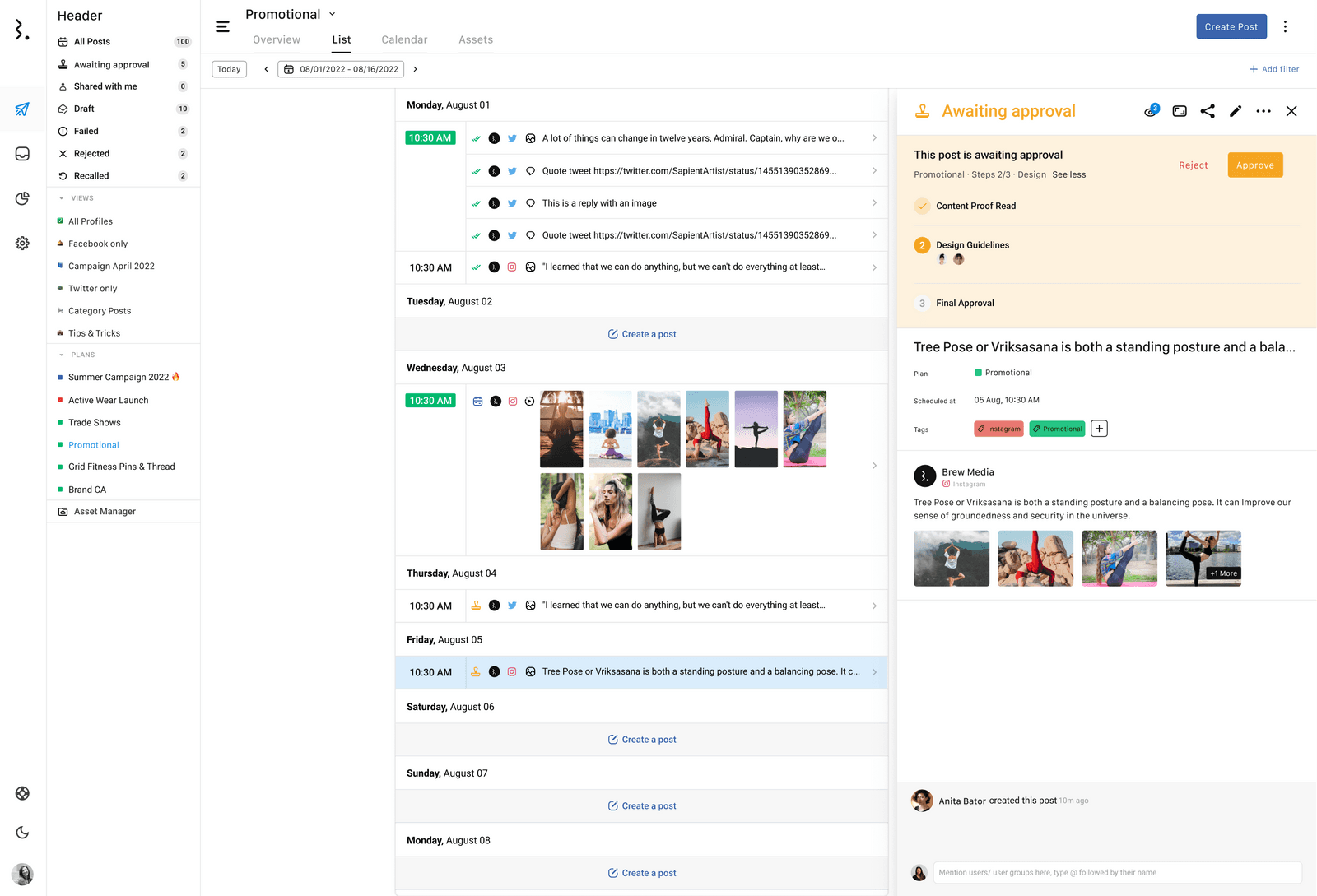Collapse the VIEWS section
The width and height of the screenshot is (1317, 896).
coord(62,198)
